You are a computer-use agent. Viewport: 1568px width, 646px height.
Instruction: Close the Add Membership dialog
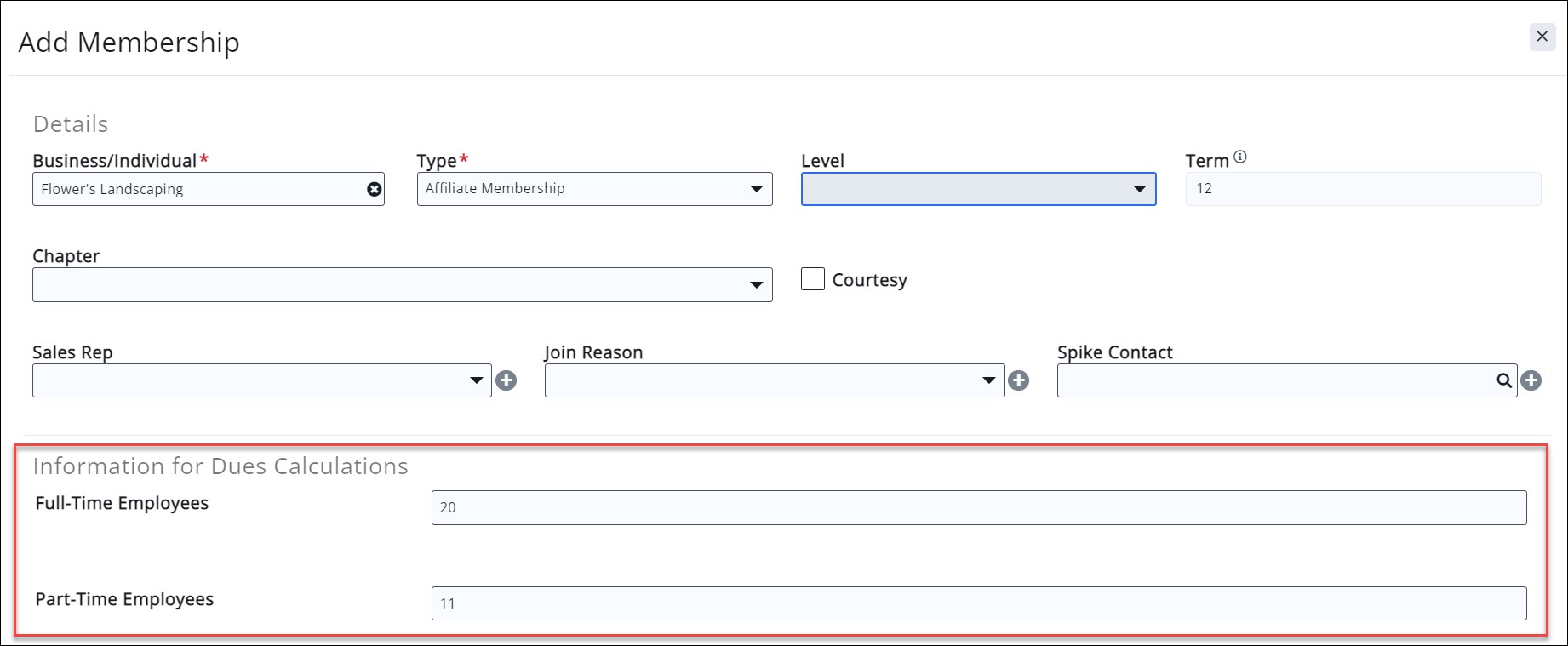(x=1542, y=37)
